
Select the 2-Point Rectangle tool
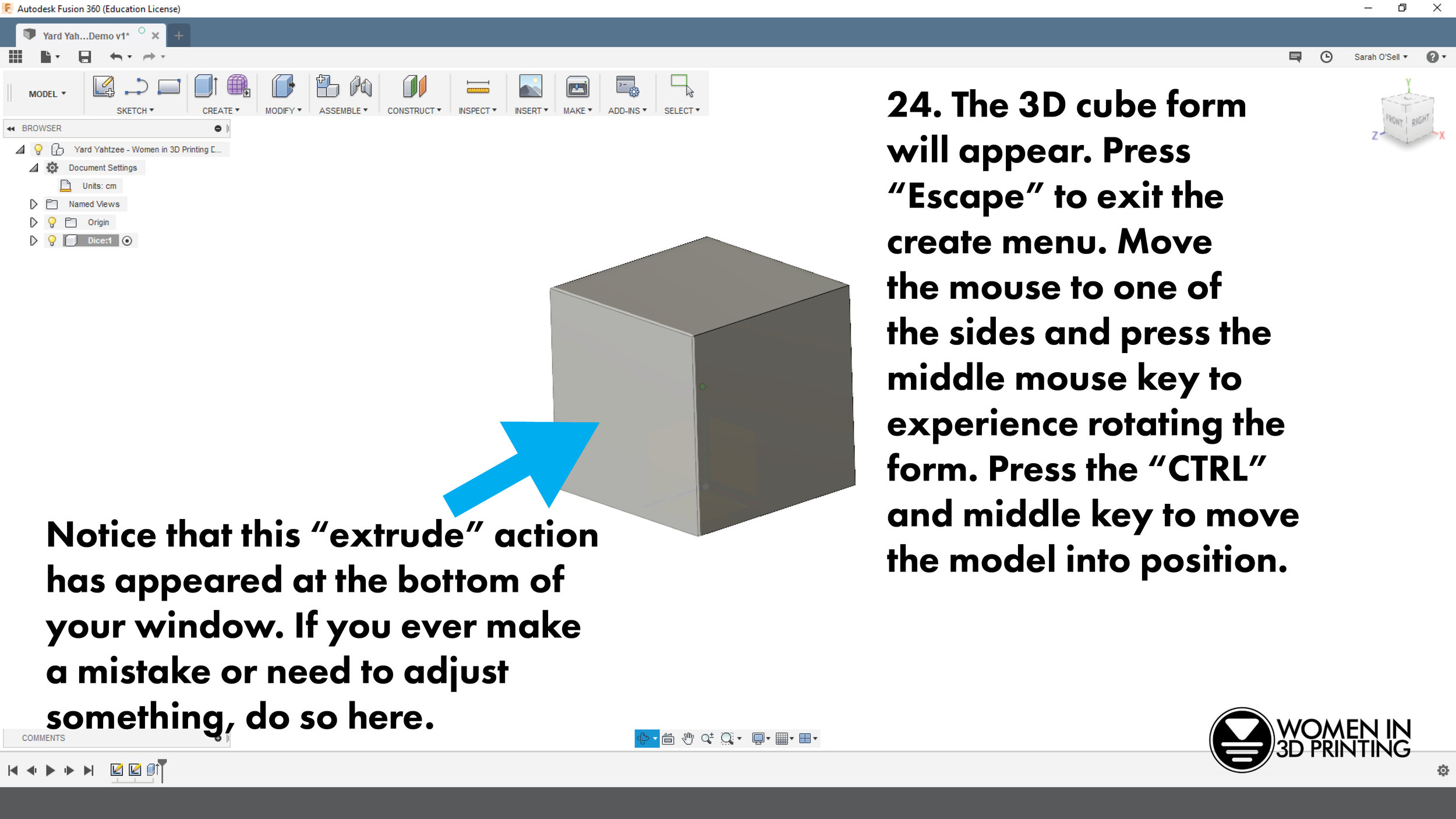[169, 86]
